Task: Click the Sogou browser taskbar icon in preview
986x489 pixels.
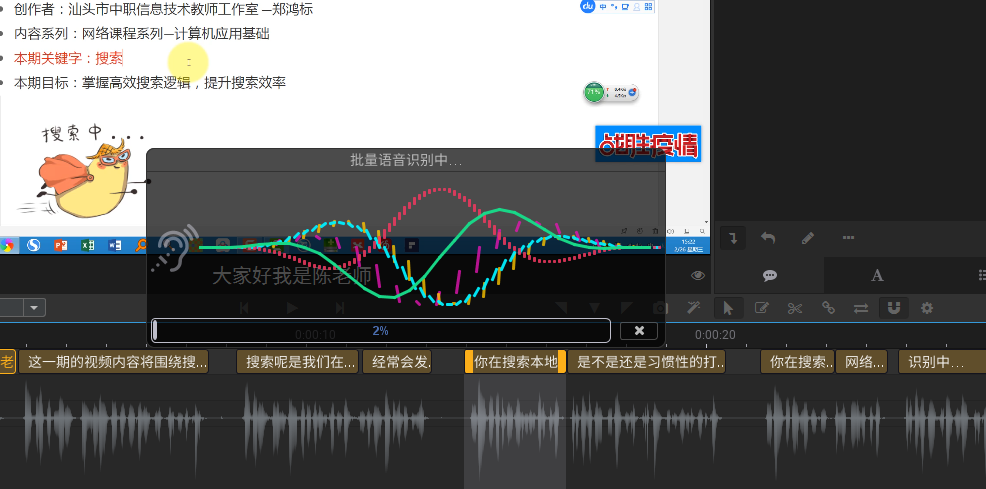Action: pyautogui.click(x=33, y=245)
